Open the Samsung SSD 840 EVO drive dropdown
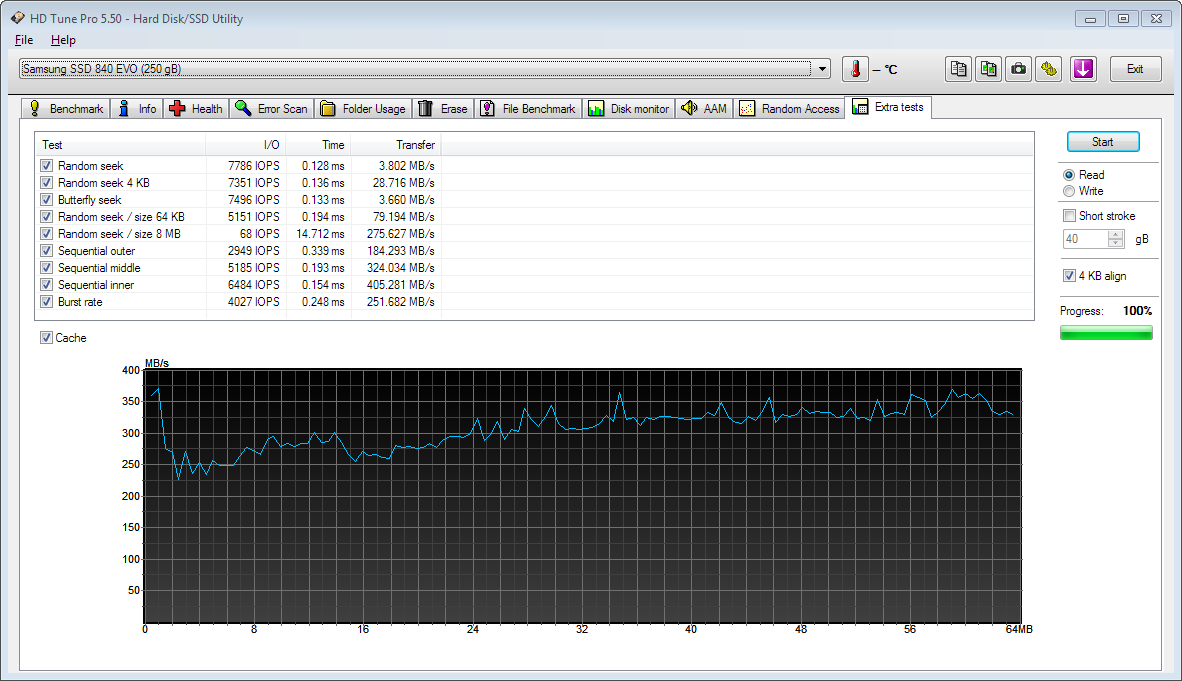The height and width of the screenshot is (681, 1182). (x=822, y=69)
